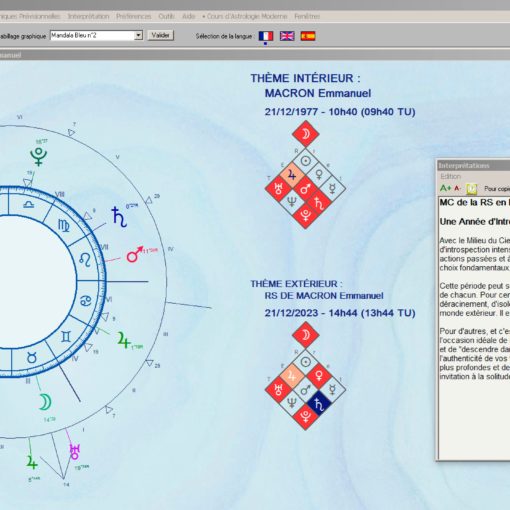Pick Venus tile in Thème Intérieur diamond

click(319, 175)
